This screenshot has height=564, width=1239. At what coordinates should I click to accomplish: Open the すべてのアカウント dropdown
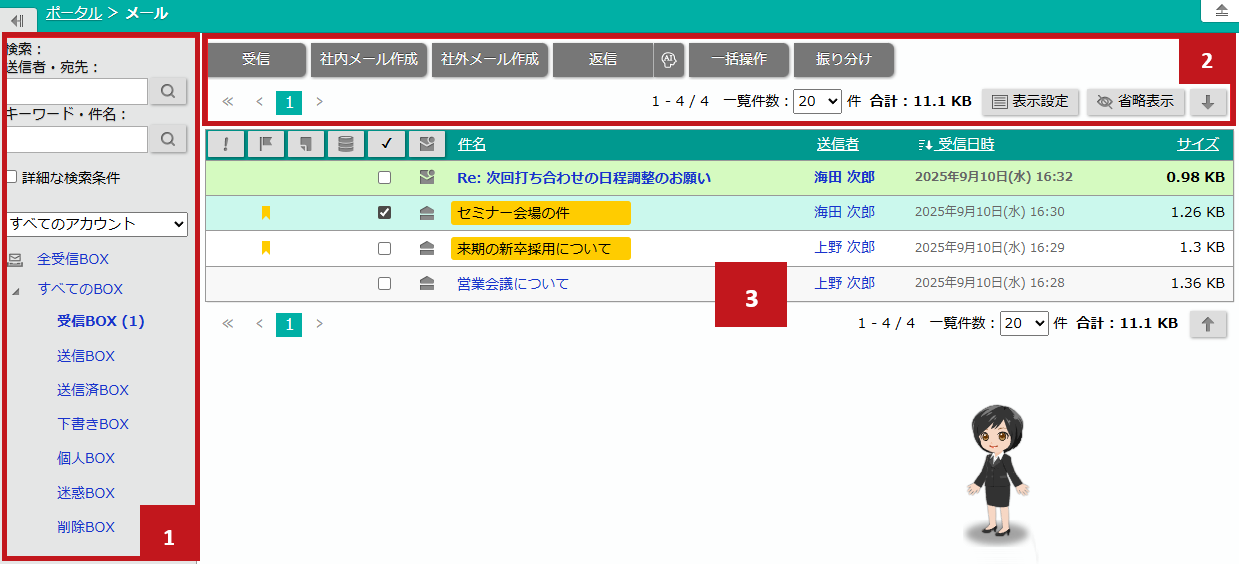[x=97, y=224]
